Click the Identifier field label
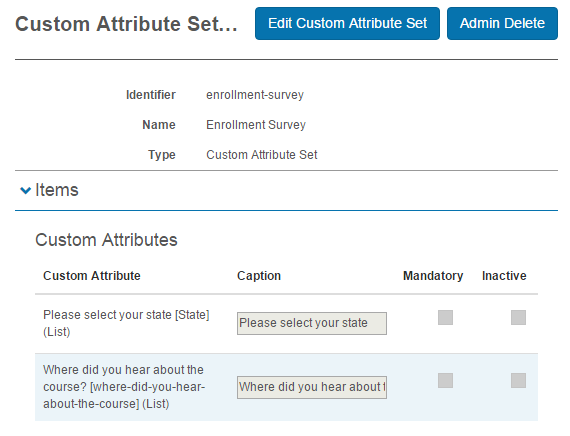Screen dimensions: 570x436 coord(150,95)
